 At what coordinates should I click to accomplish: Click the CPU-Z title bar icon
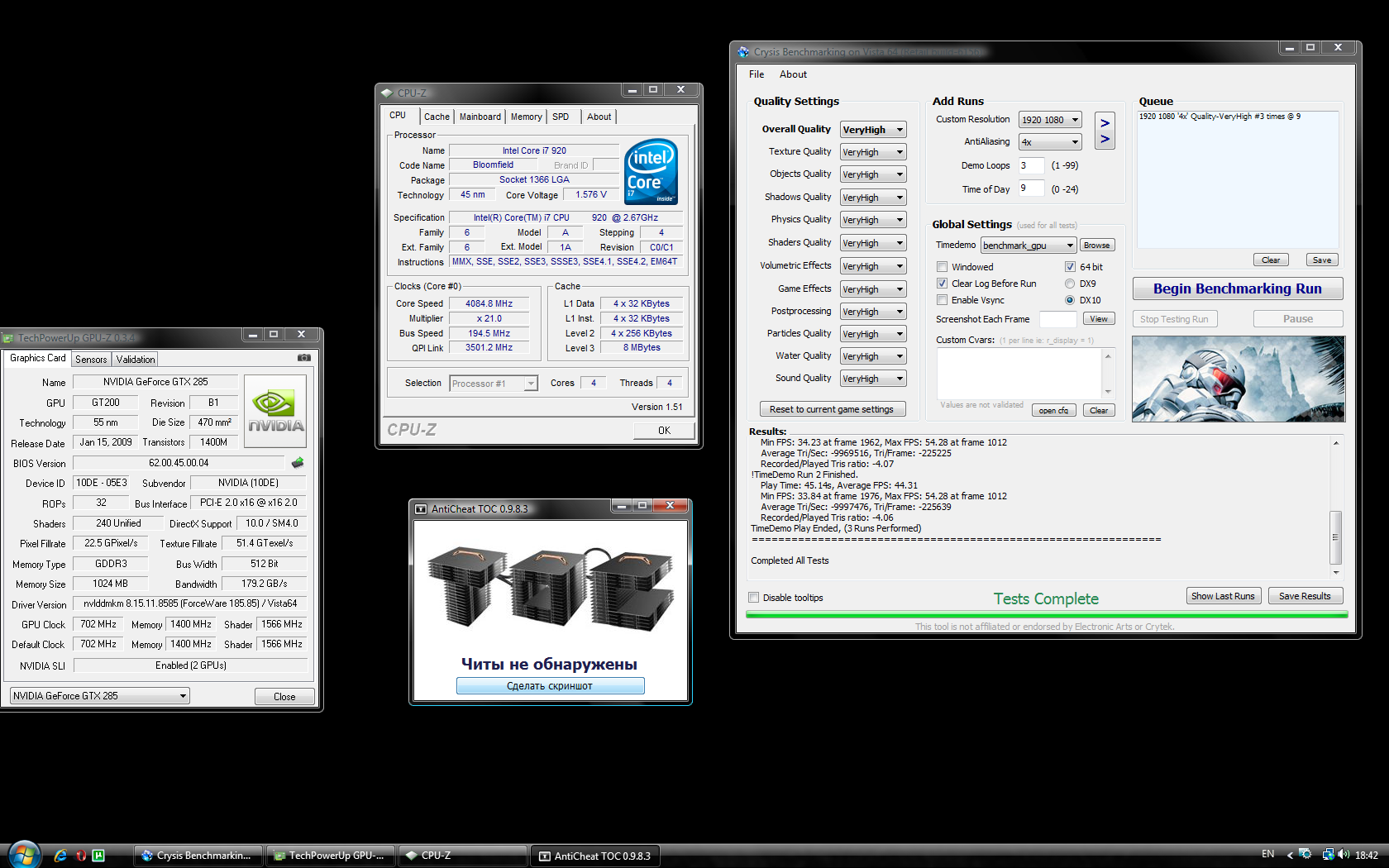tap(387, 93)
